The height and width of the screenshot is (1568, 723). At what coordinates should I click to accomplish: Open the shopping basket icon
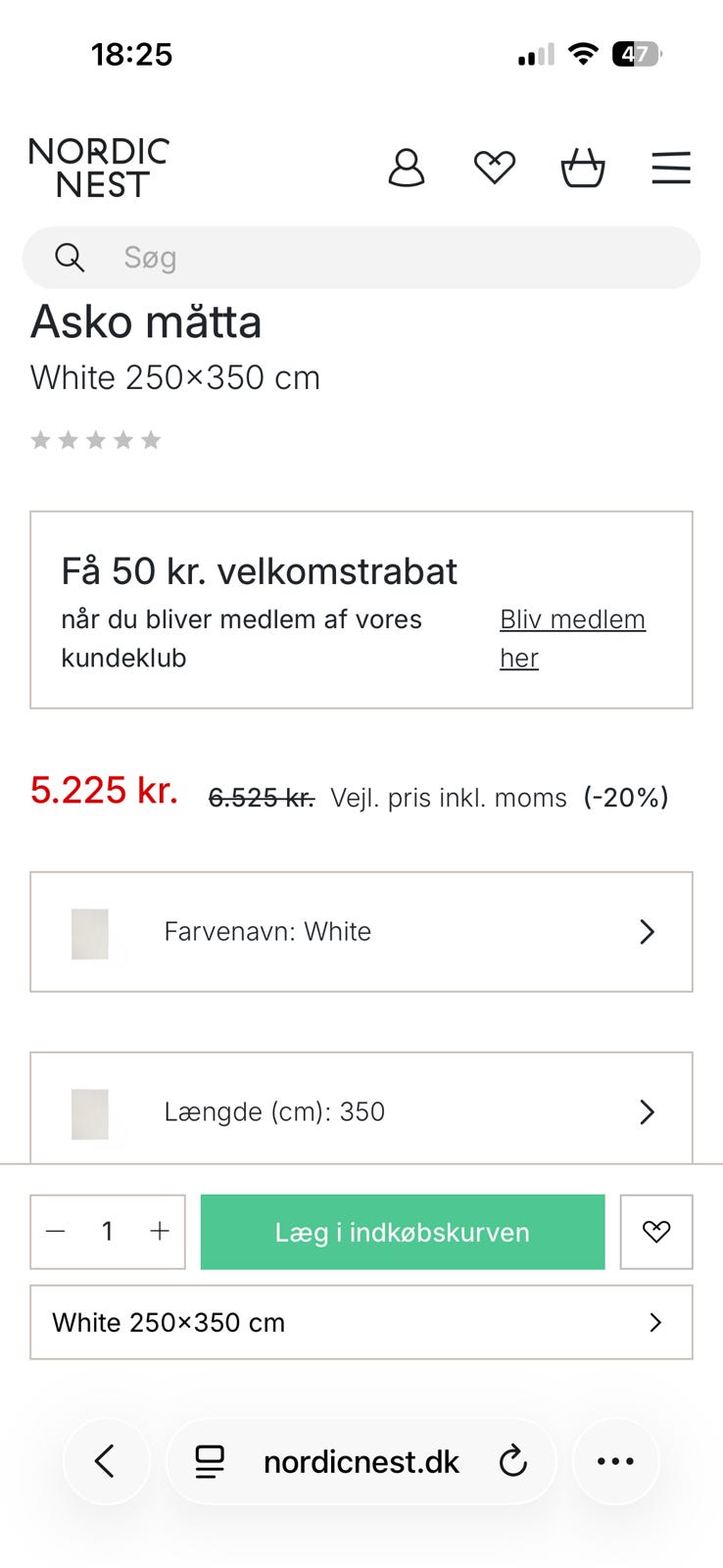(x=582, y=168)
